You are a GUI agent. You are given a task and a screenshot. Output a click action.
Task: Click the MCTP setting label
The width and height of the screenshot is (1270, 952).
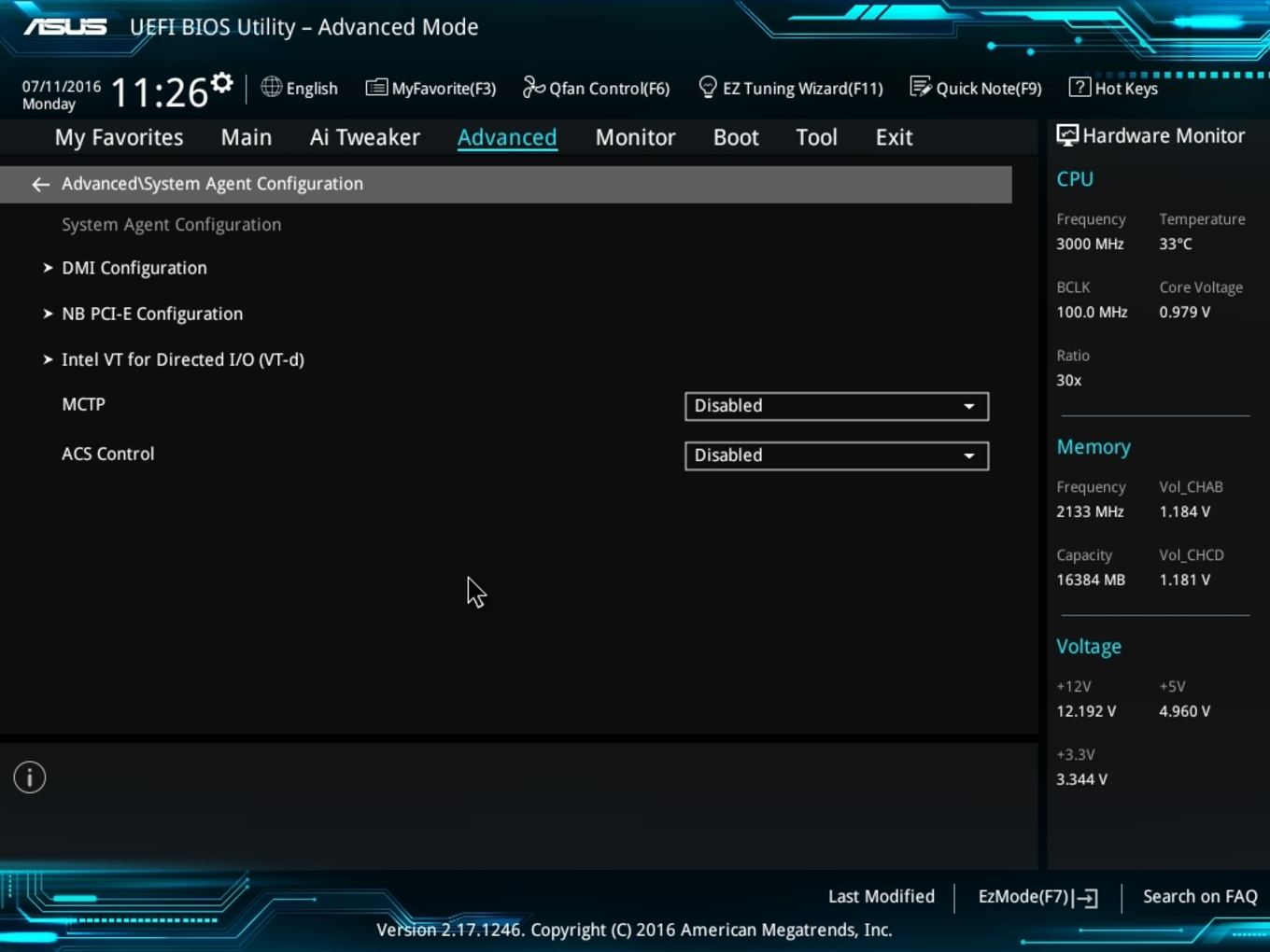pyautogui.click(x=84, y=404)
